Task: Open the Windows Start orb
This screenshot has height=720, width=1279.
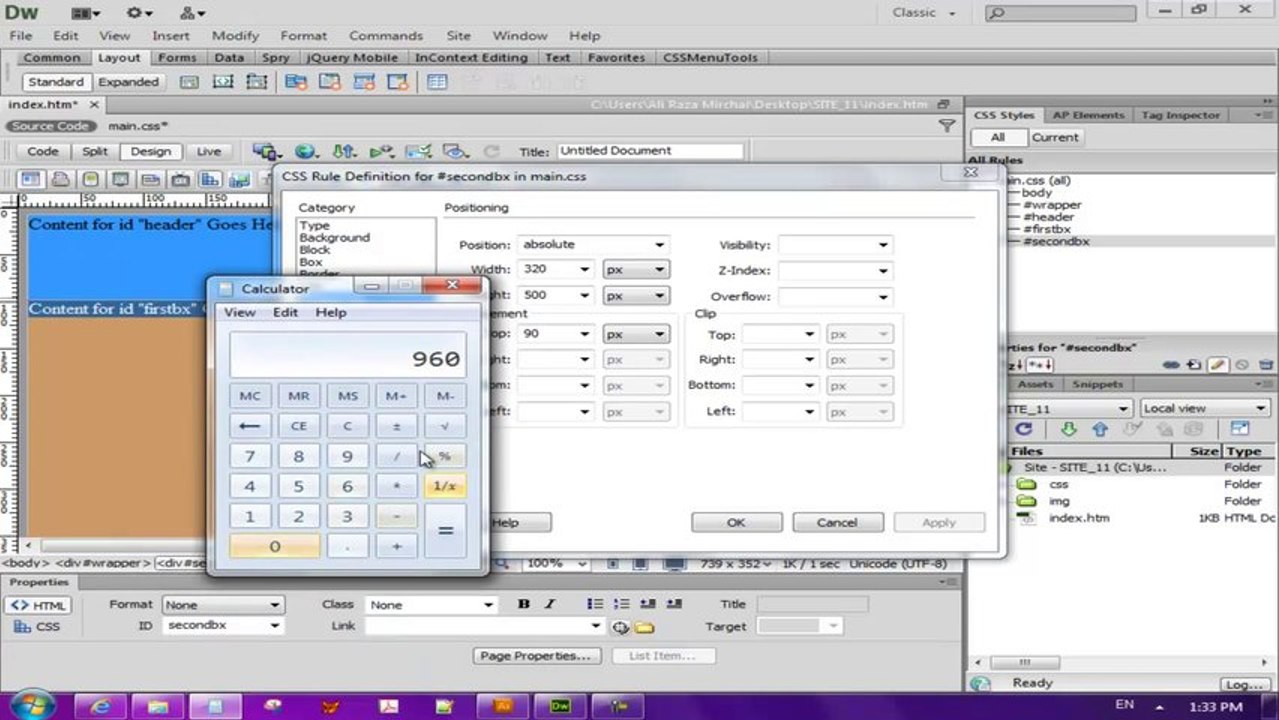Action: pyautogui.click(x=31, y=705)
